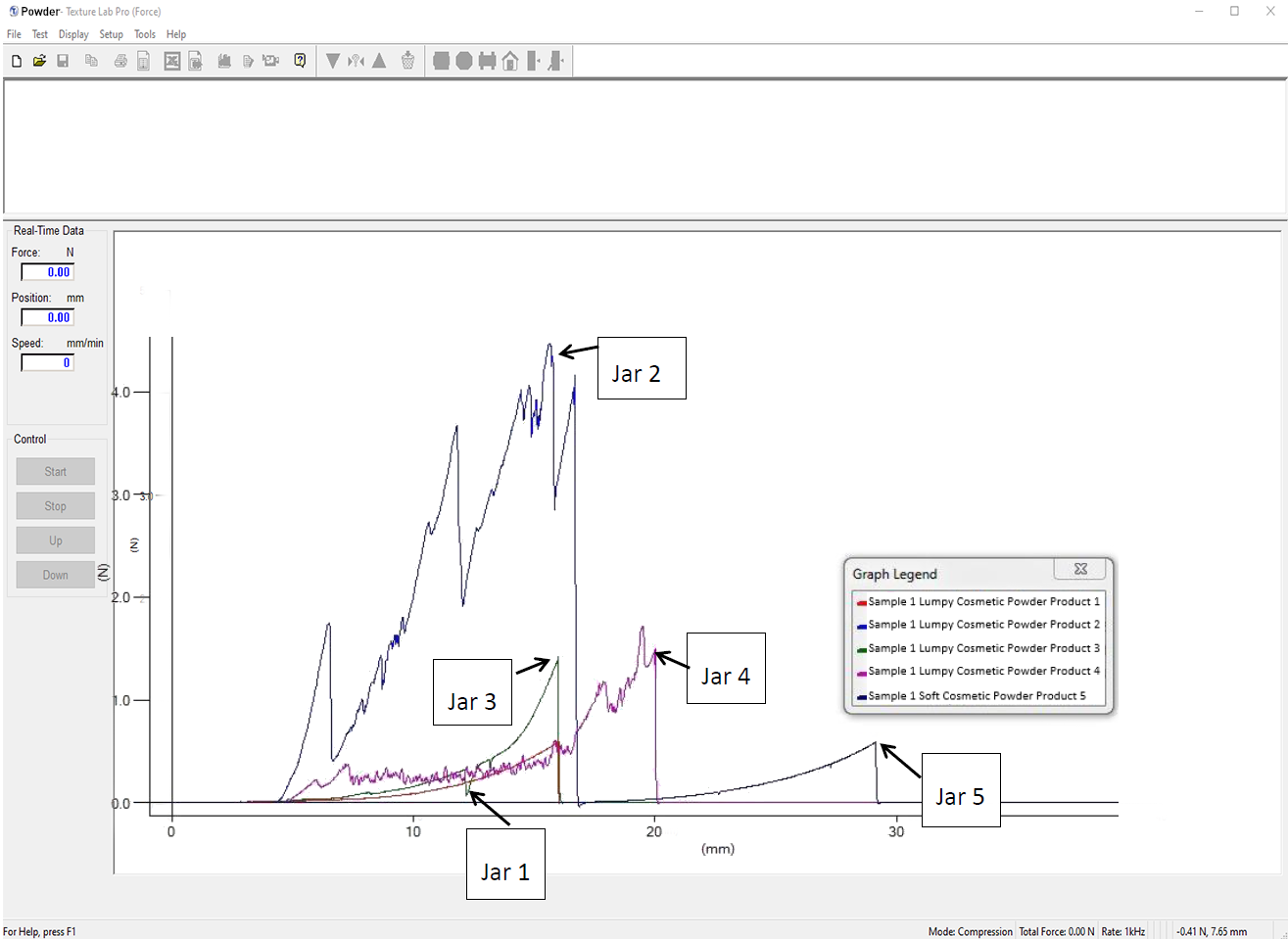
Task: Click the Copy icon in toolbar
Action: click(91, 61)
